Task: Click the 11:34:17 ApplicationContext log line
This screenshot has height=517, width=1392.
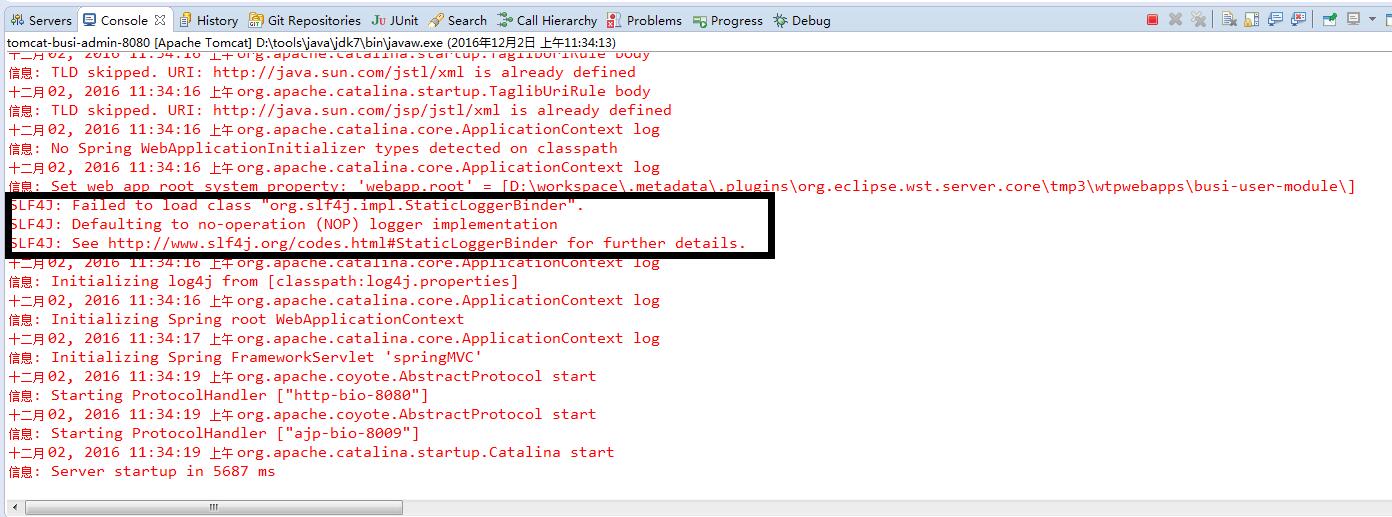Action: (x=334, y=338)
